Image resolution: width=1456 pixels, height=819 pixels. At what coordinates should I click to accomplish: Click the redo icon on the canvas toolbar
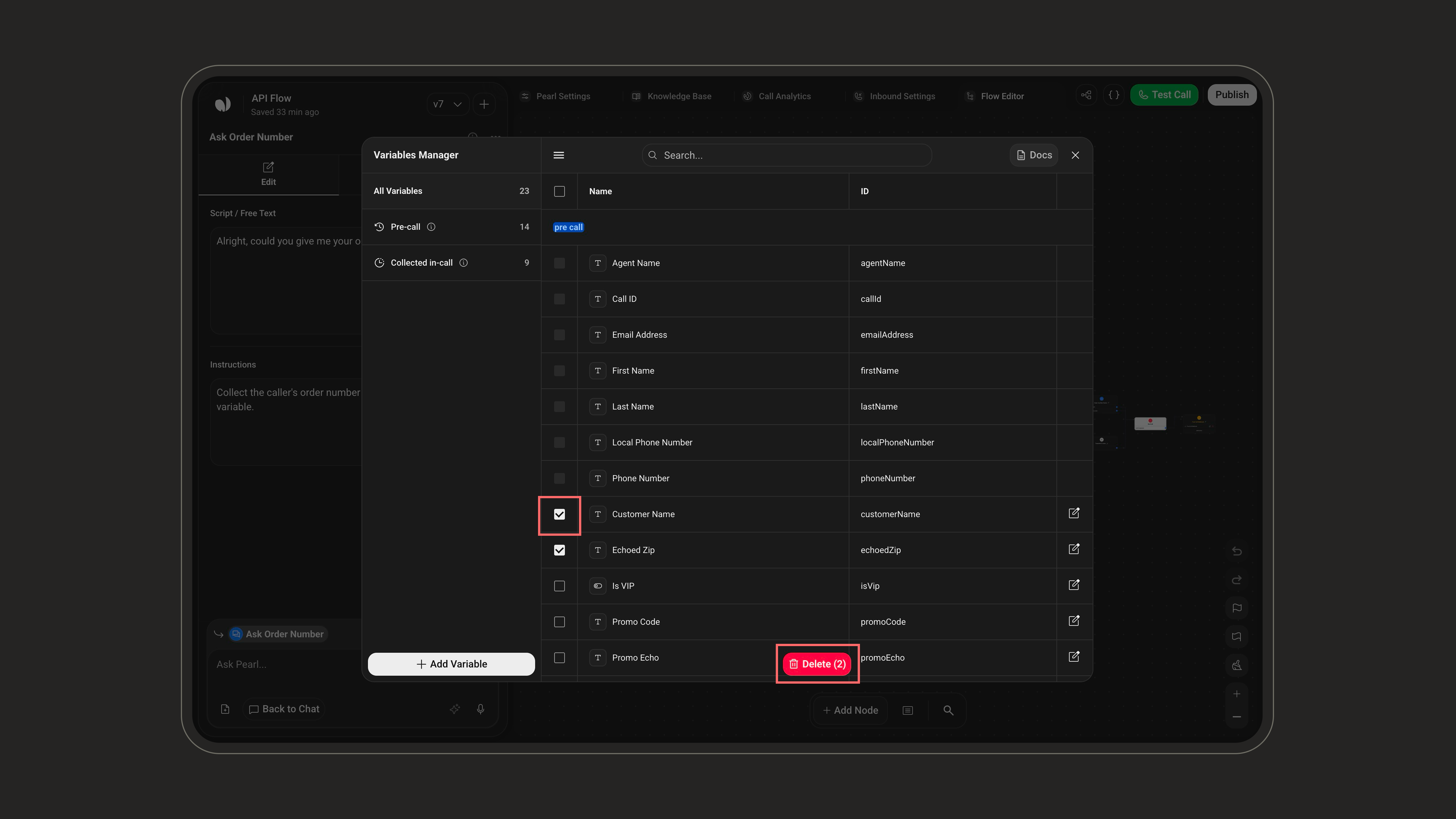[x=1237, y=580]
